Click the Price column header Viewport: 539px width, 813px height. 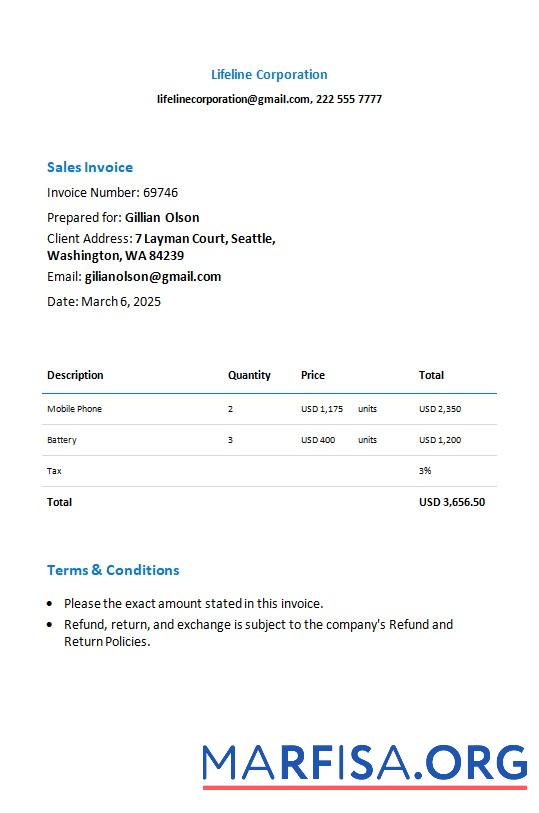[x=313, y=375]
